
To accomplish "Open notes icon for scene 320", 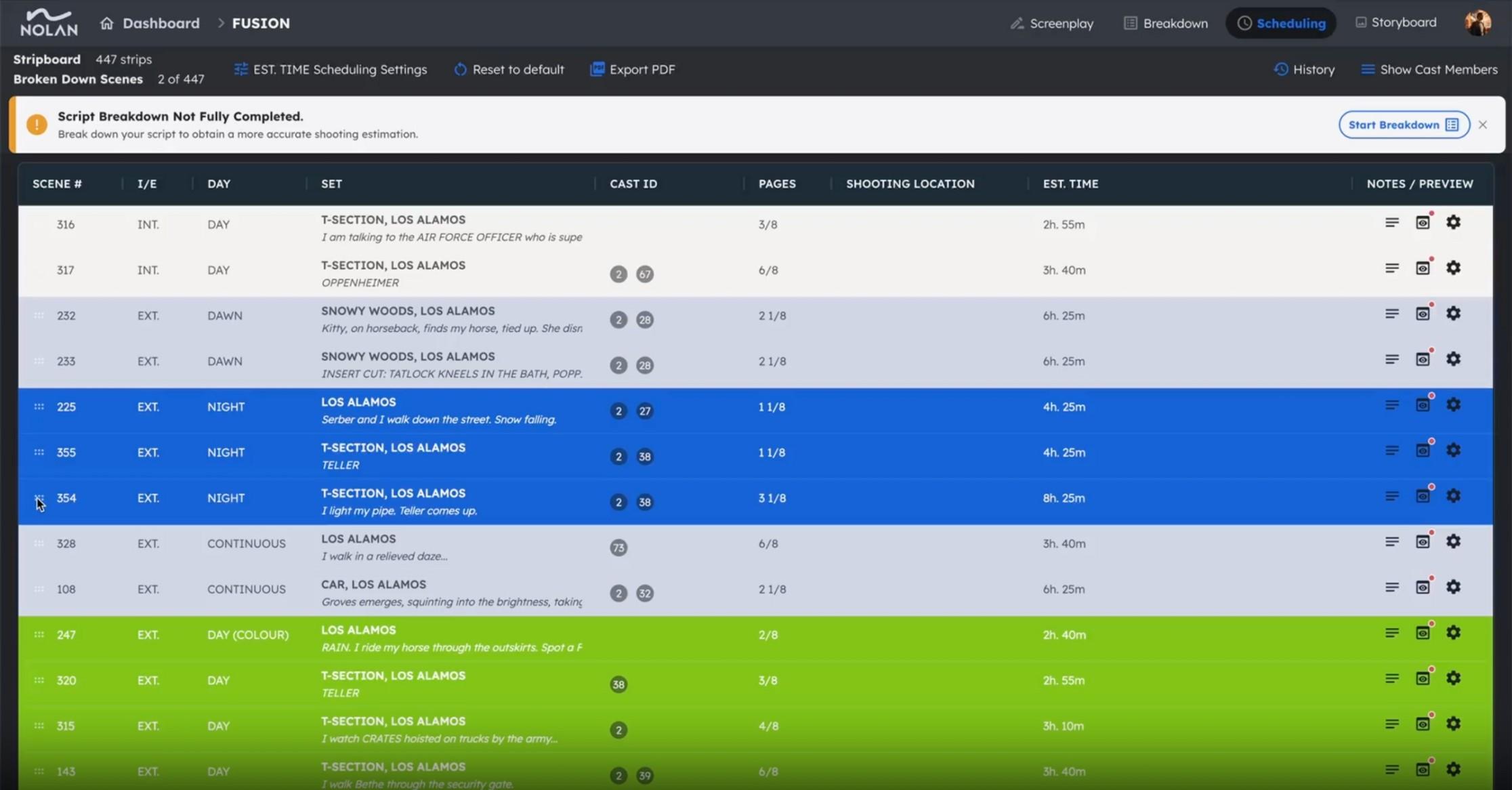I will click(x=1391, y=678).
